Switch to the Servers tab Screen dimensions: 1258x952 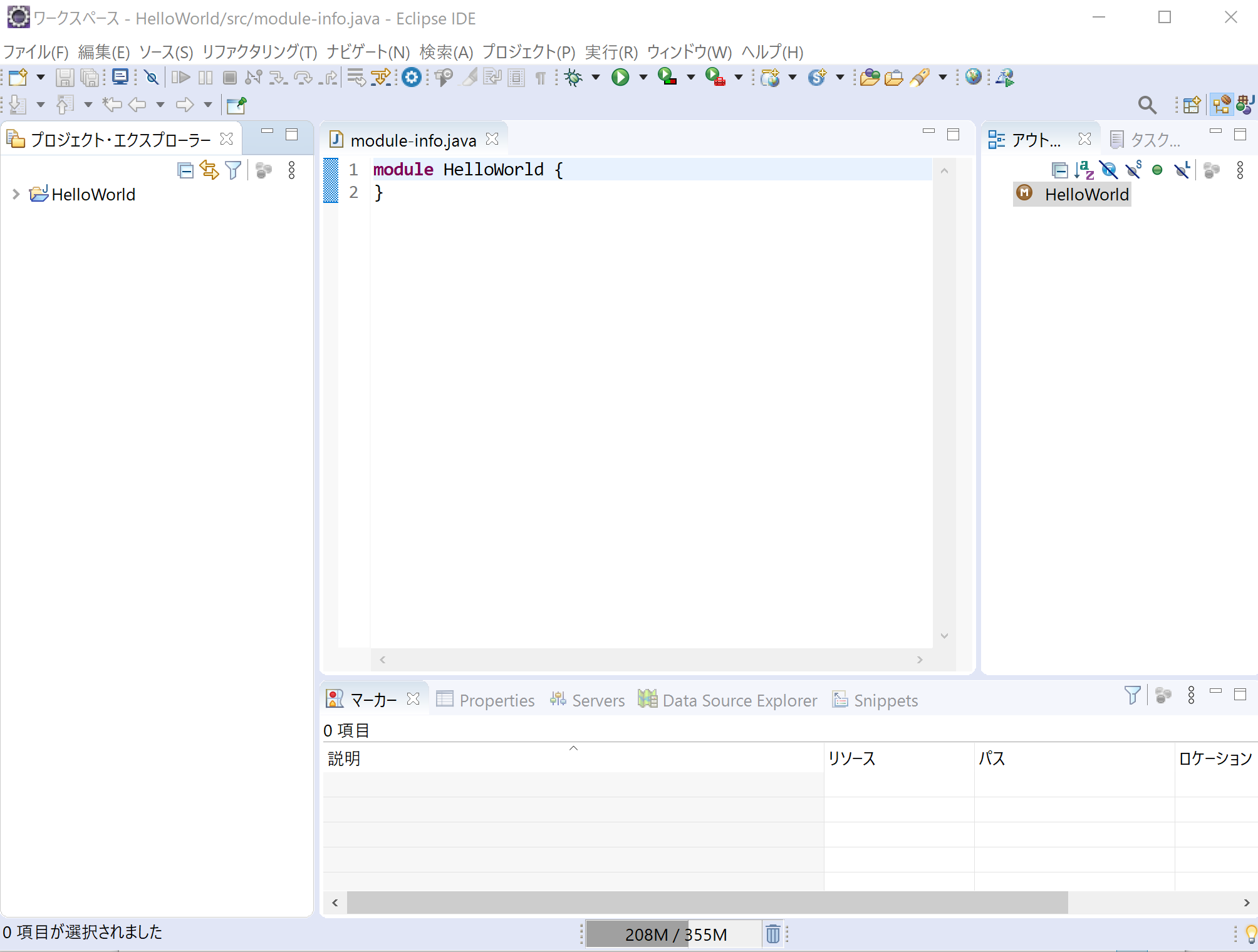(588, 700)
